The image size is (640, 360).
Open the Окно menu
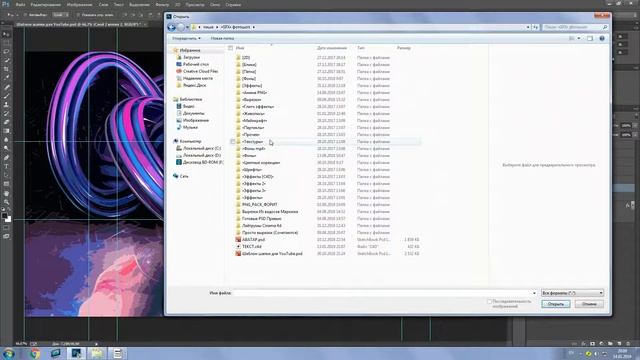point(215,5)
